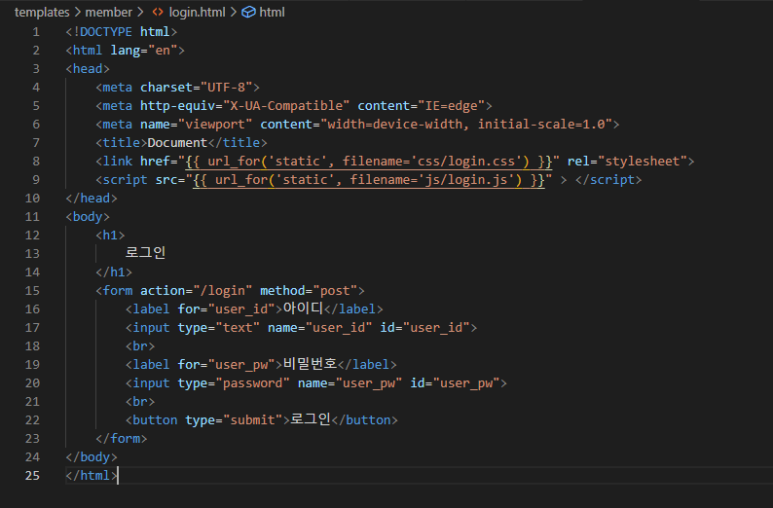Expand breadcrumb chevron after login.html
This screenshot has height=508, width=773.
pos(233,12)
